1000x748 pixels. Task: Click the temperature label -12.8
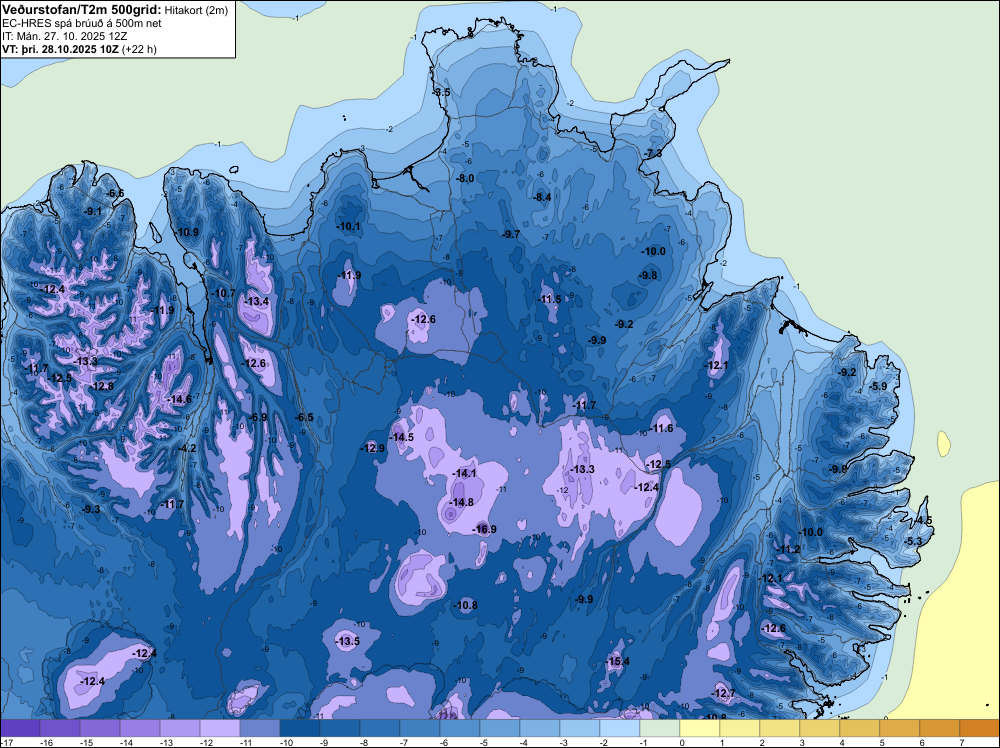pos(102,386)
